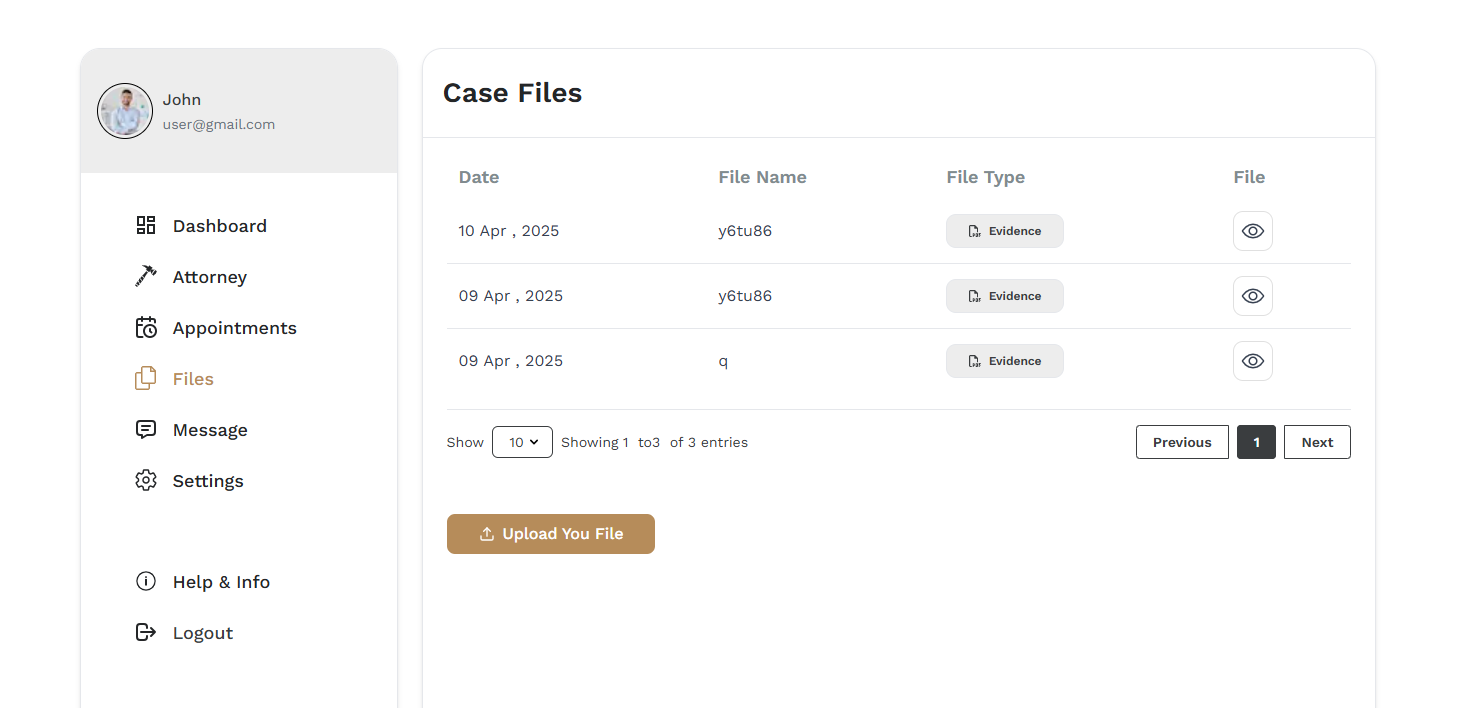
Task: Click the 'of 3 entries' text
Action: click(x=709, y=442)
